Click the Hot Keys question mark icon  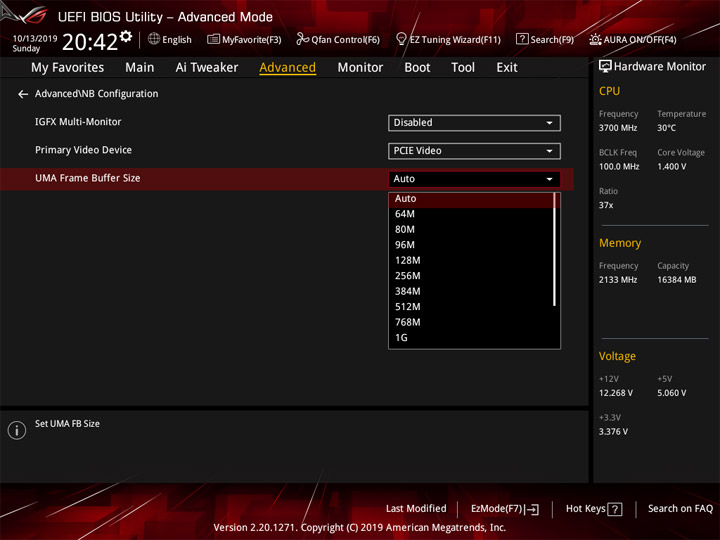pyautogui.click(x=615, y=509)
